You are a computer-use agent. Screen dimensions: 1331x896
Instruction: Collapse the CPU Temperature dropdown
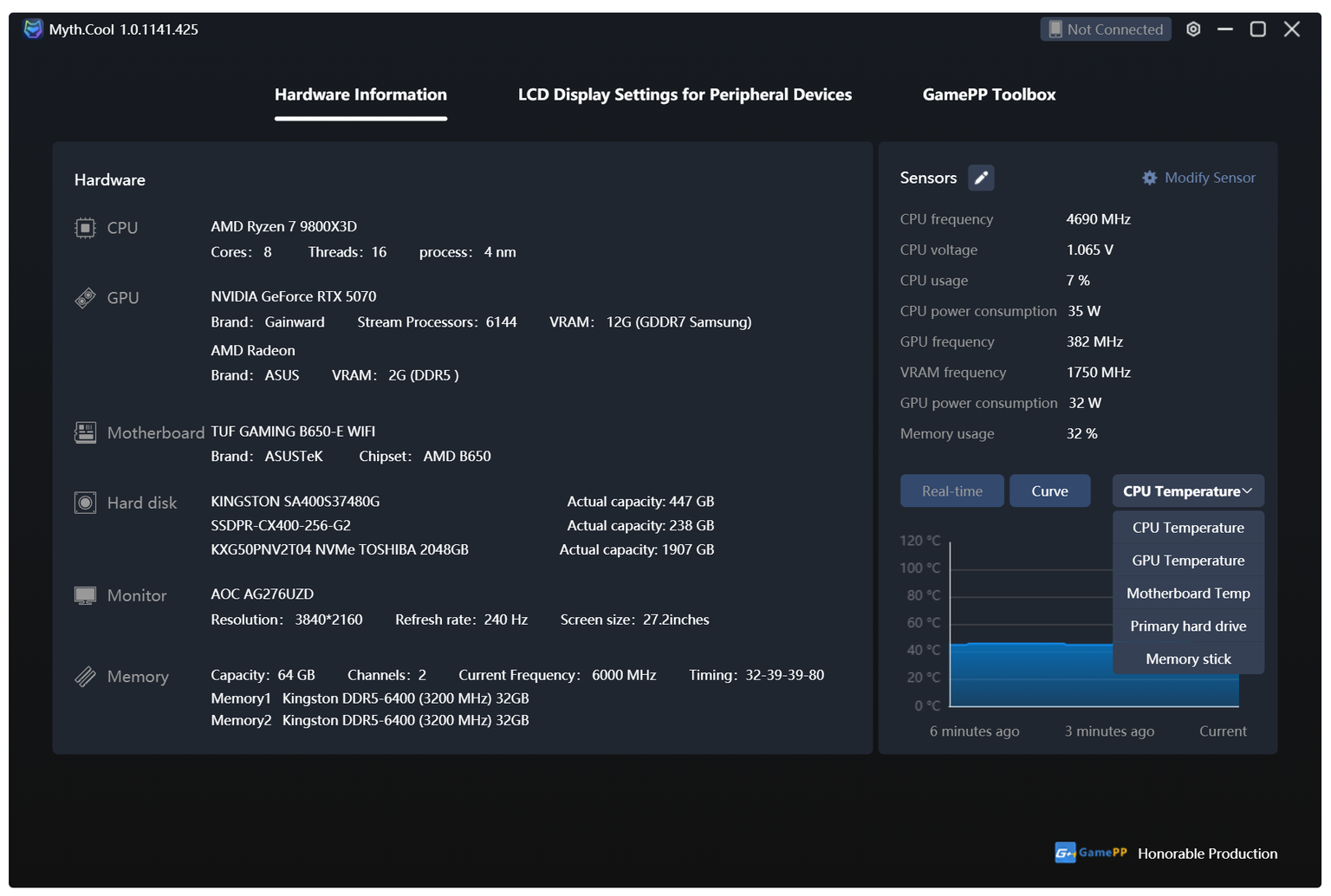pyautogui.click(x=1188, y=491)
